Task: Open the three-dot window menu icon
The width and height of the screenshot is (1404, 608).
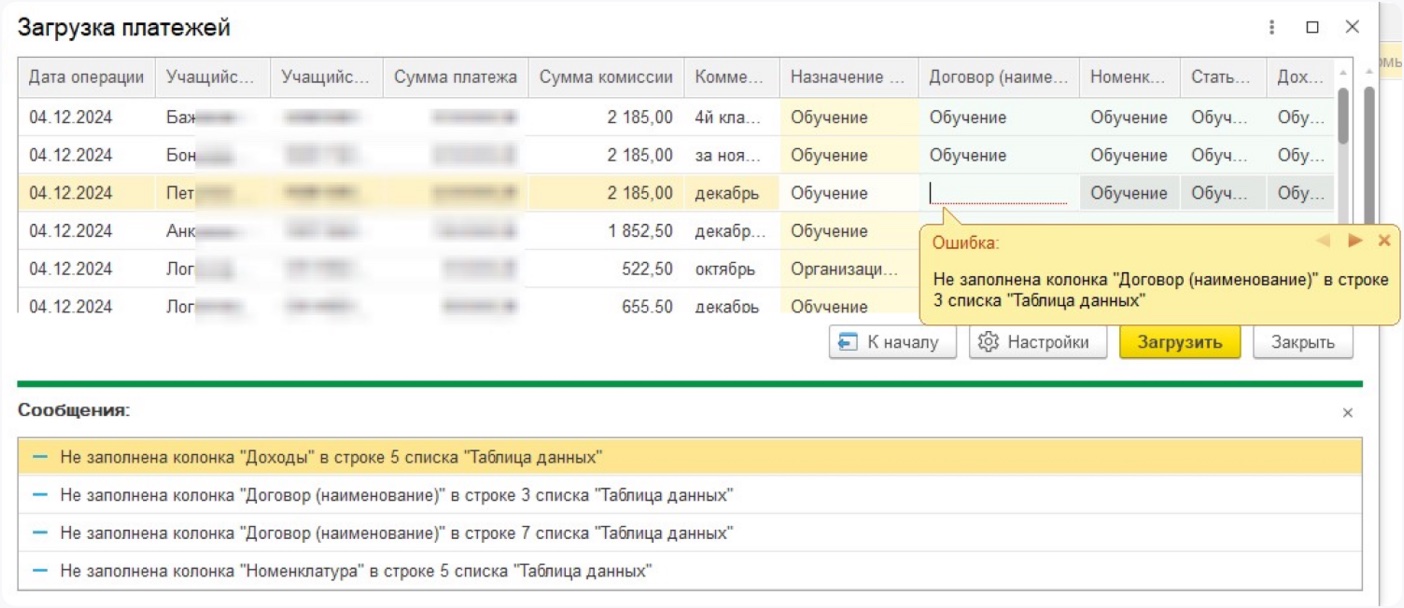Action: coord(1272,27)
